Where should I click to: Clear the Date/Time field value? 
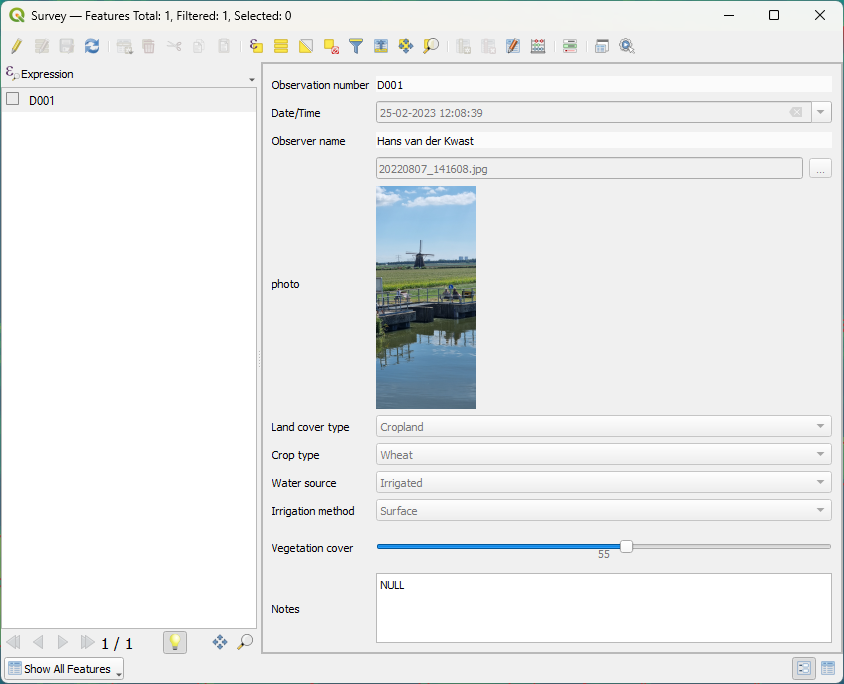pyautogui.click(x=796, y=113)
